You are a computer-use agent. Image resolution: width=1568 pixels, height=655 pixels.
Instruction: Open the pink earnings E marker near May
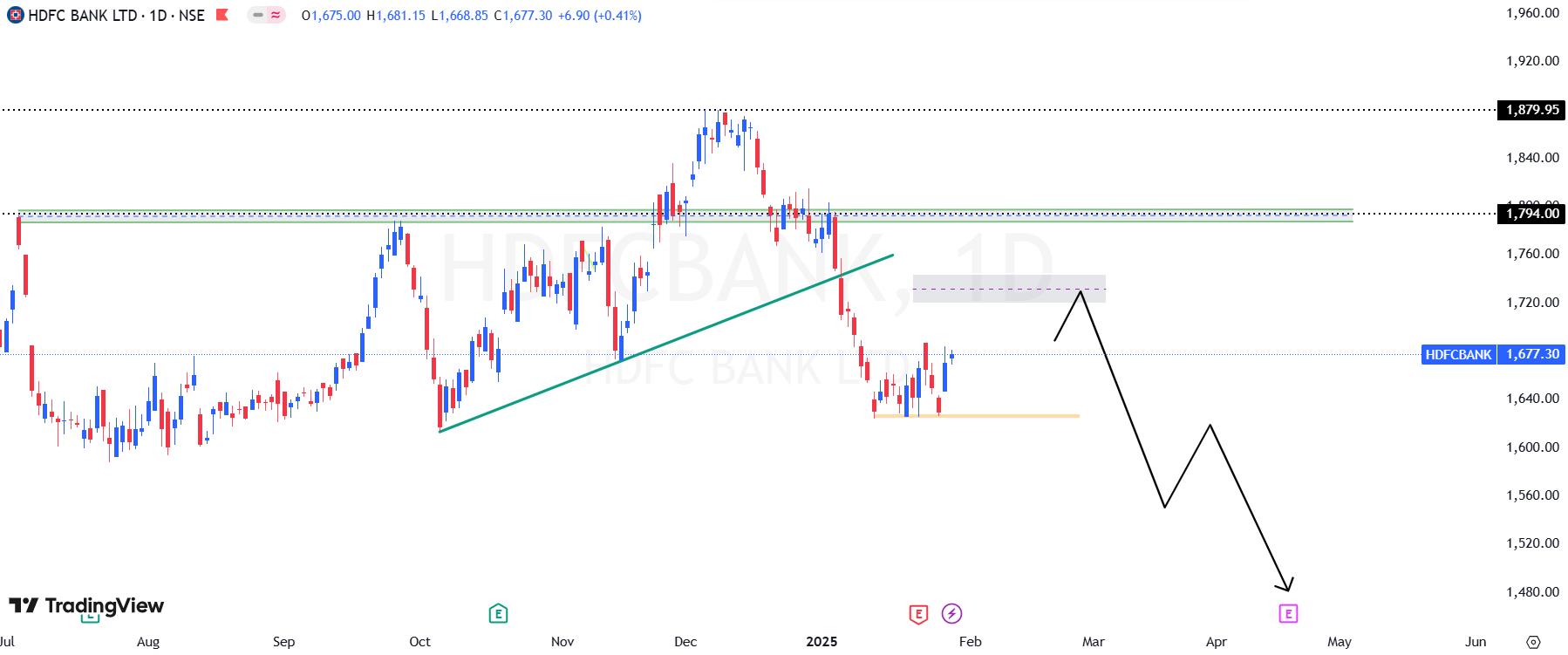coord(1288,614)
